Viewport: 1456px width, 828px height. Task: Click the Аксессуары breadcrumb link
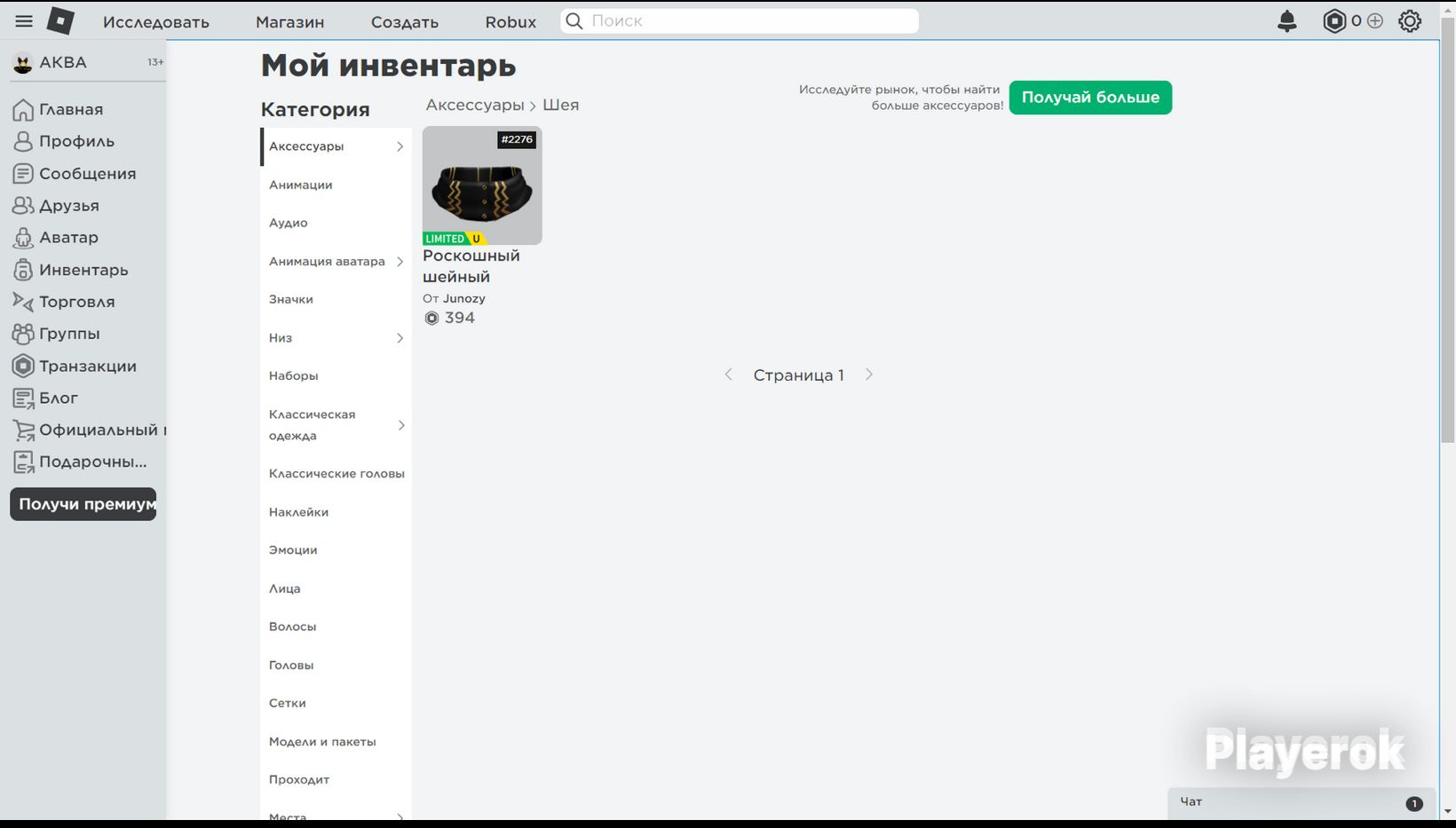[x=475, y=105]
